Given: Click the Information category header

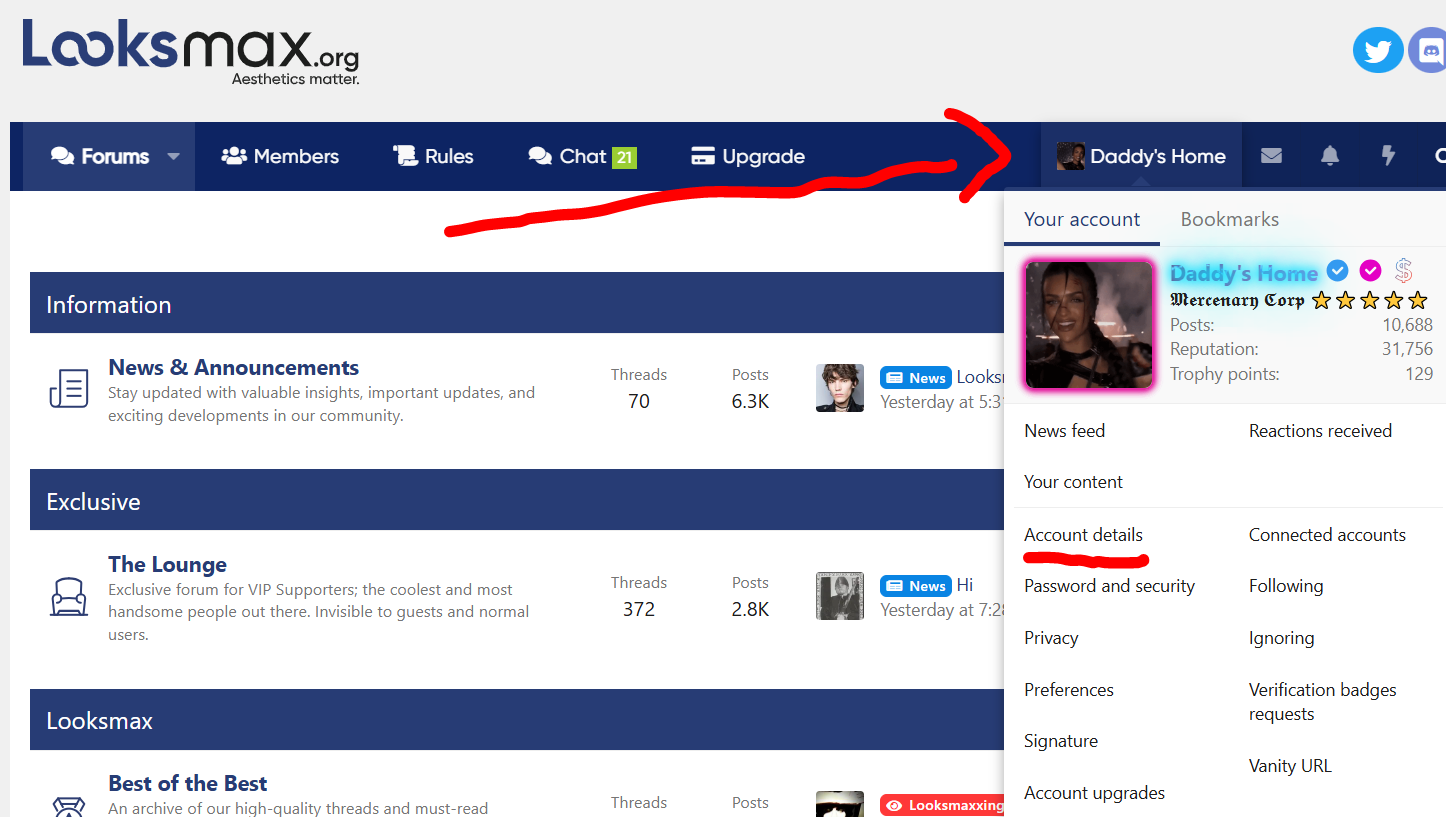Looking at the screenshot, I should 108,305.
